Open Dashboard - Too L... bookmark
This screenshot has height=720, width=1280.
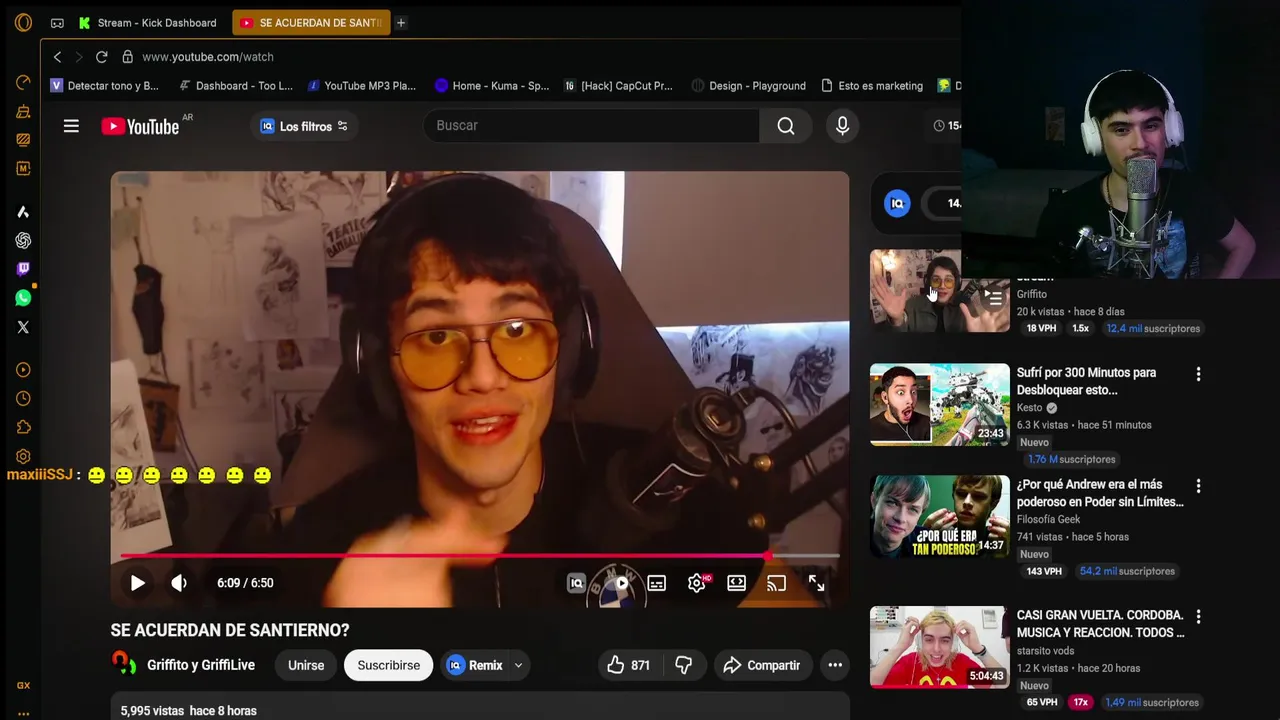[235, 86]
